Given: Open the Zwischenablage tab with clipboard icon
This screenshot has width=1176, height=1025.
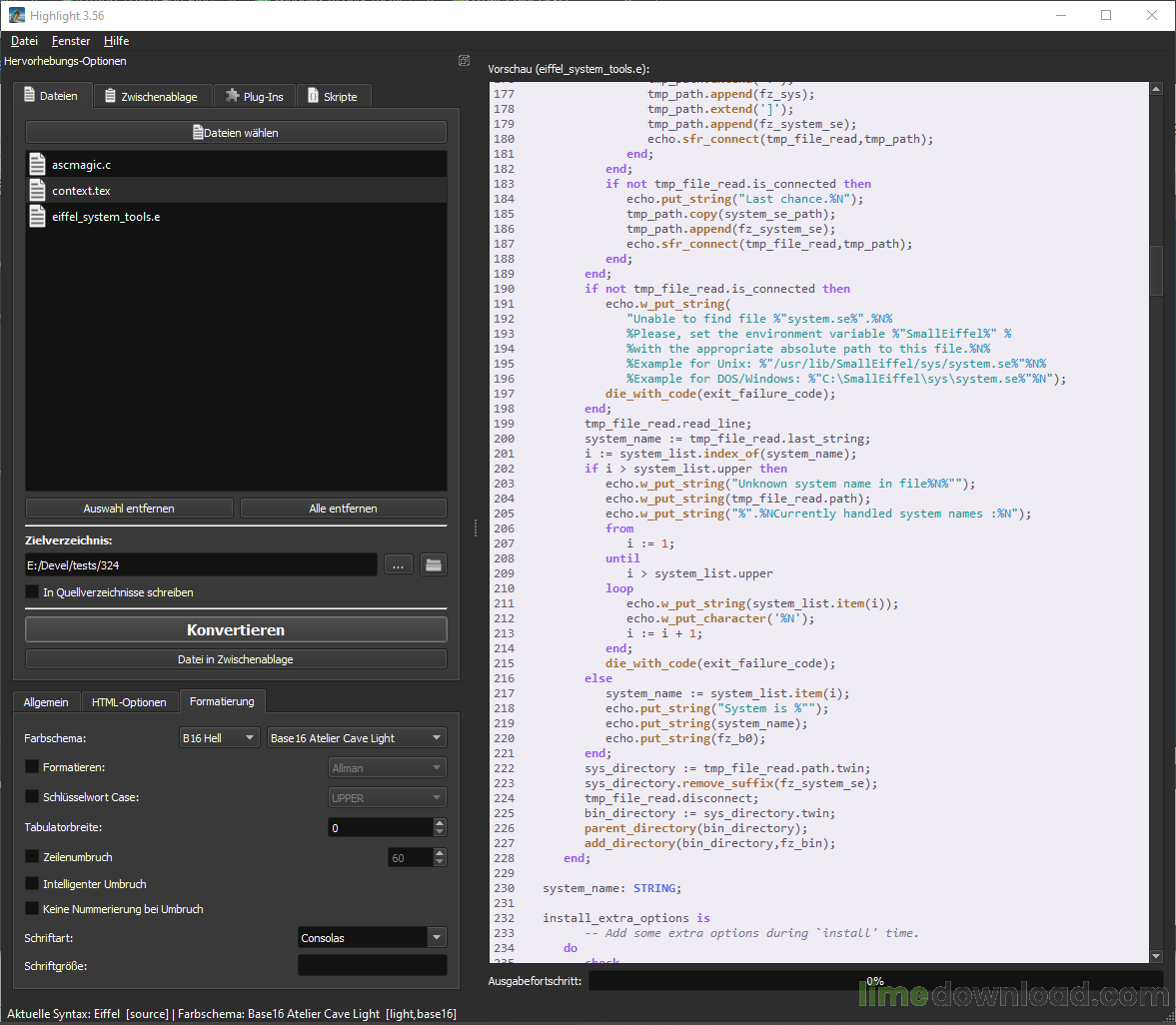Looking at the screenshot, I should pos(151,97).
